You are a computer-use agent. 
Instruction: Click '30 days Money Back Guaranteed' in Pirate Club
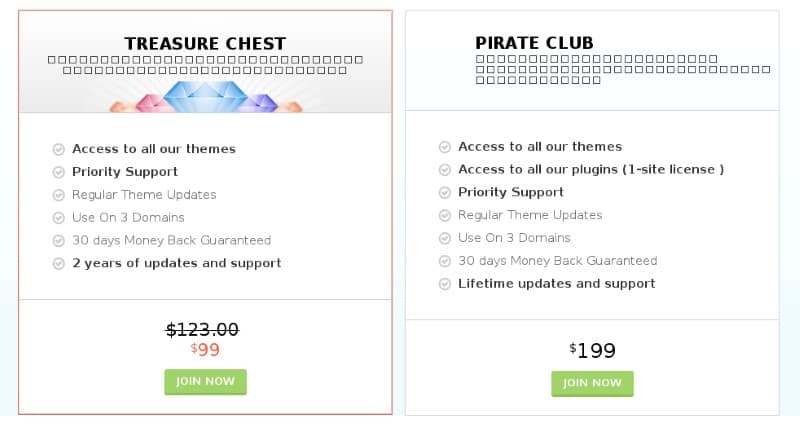[557, 261]
